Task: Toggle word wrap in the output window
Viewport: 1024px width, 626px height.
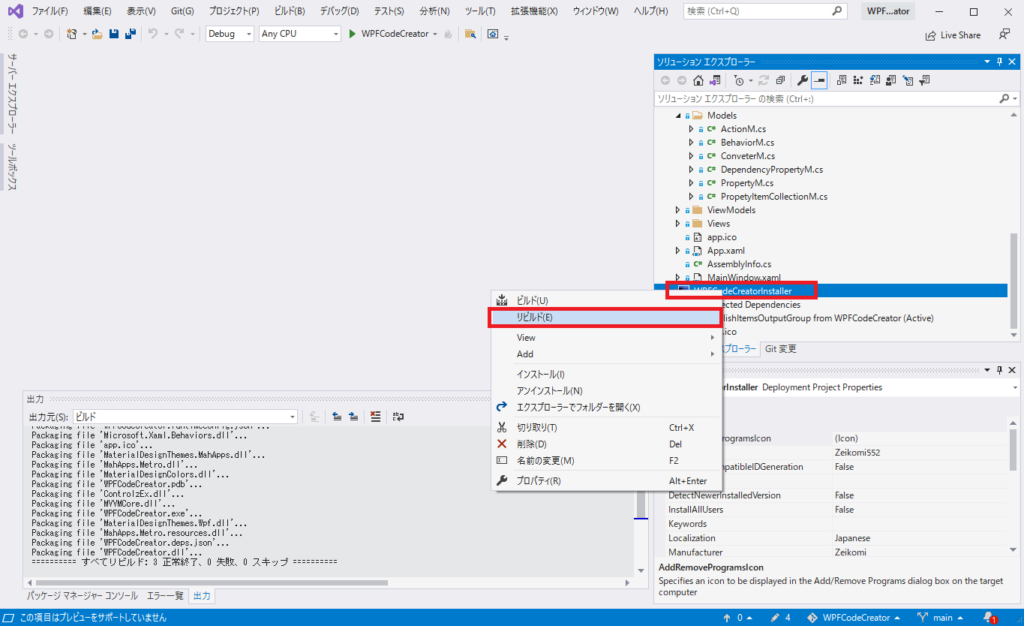Action: click(x=398, y=416)
